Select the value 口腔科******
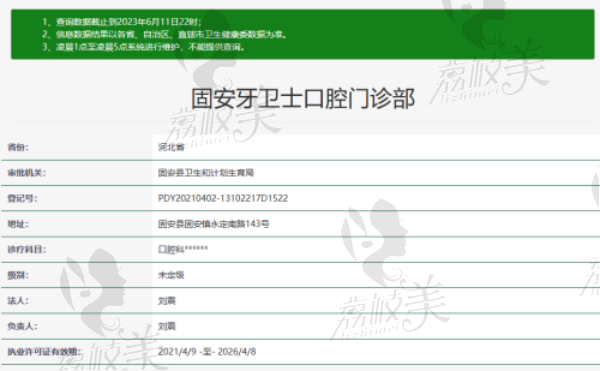 183,249
